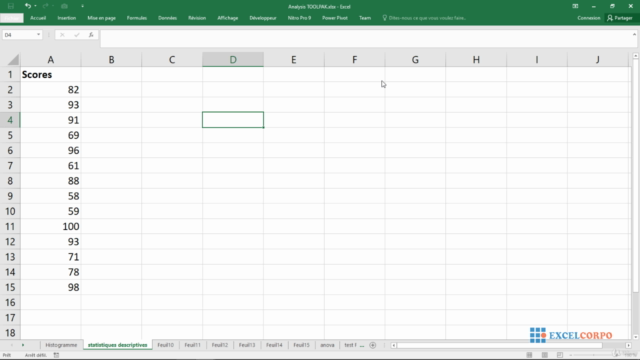Switch to the Feuil10 sheet tab

tap(165, 345)
